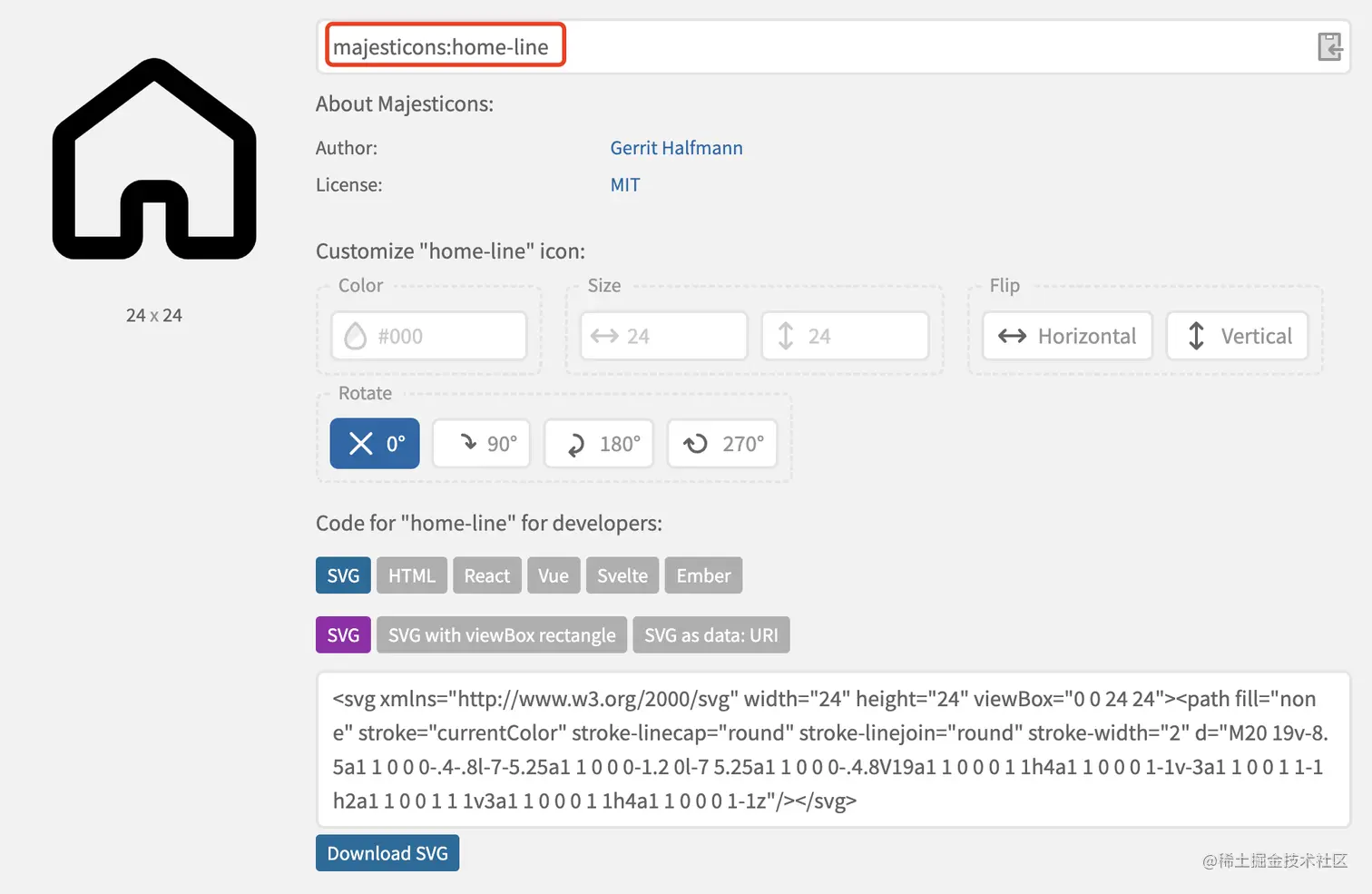Switch to the Ember code tab
The width and height of the screenshot is (1372, 894).
[x=703, y=575]
